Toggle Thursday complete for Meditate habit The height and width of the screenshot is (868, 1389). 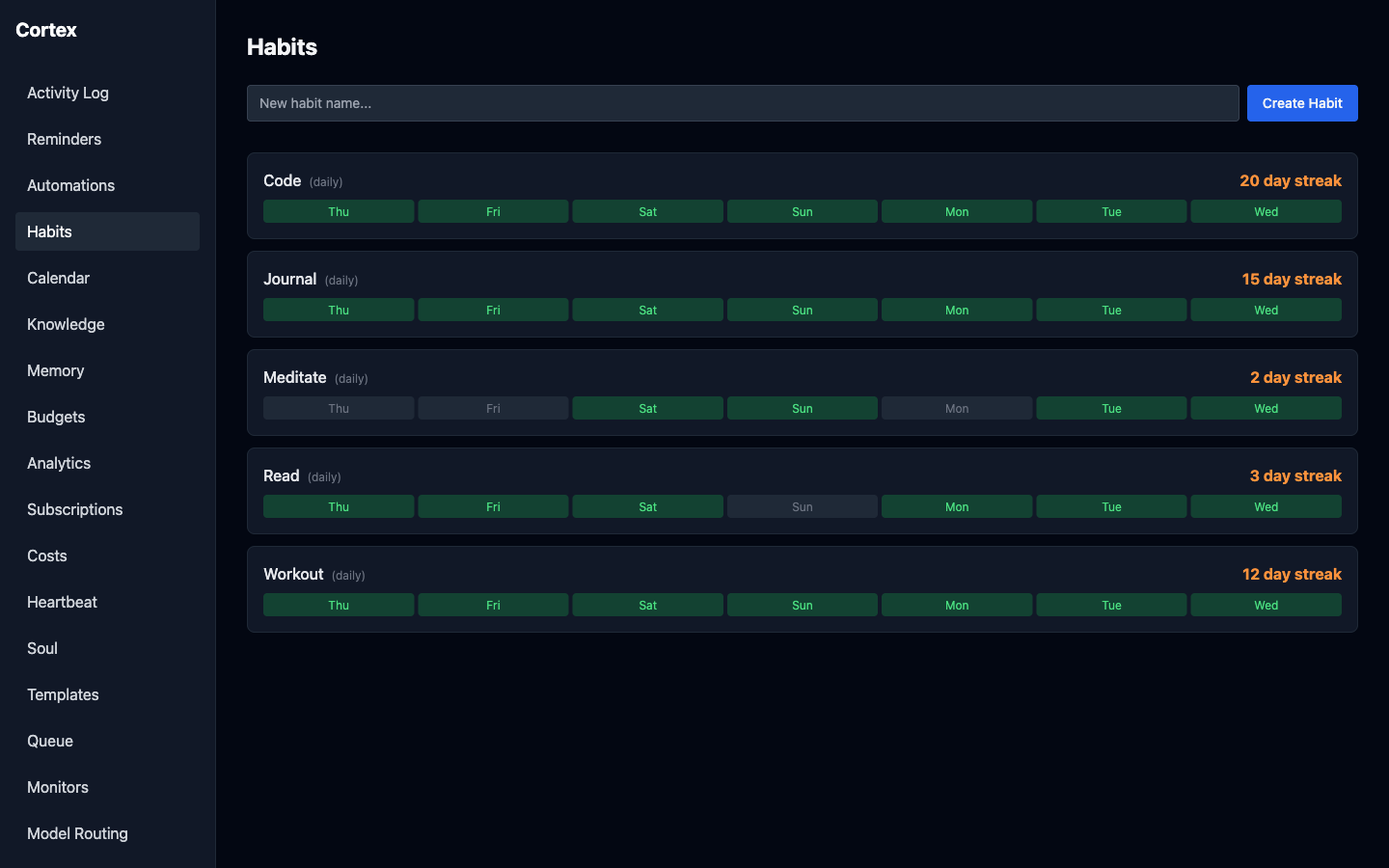pyautogui.click(x=339, y=408)
